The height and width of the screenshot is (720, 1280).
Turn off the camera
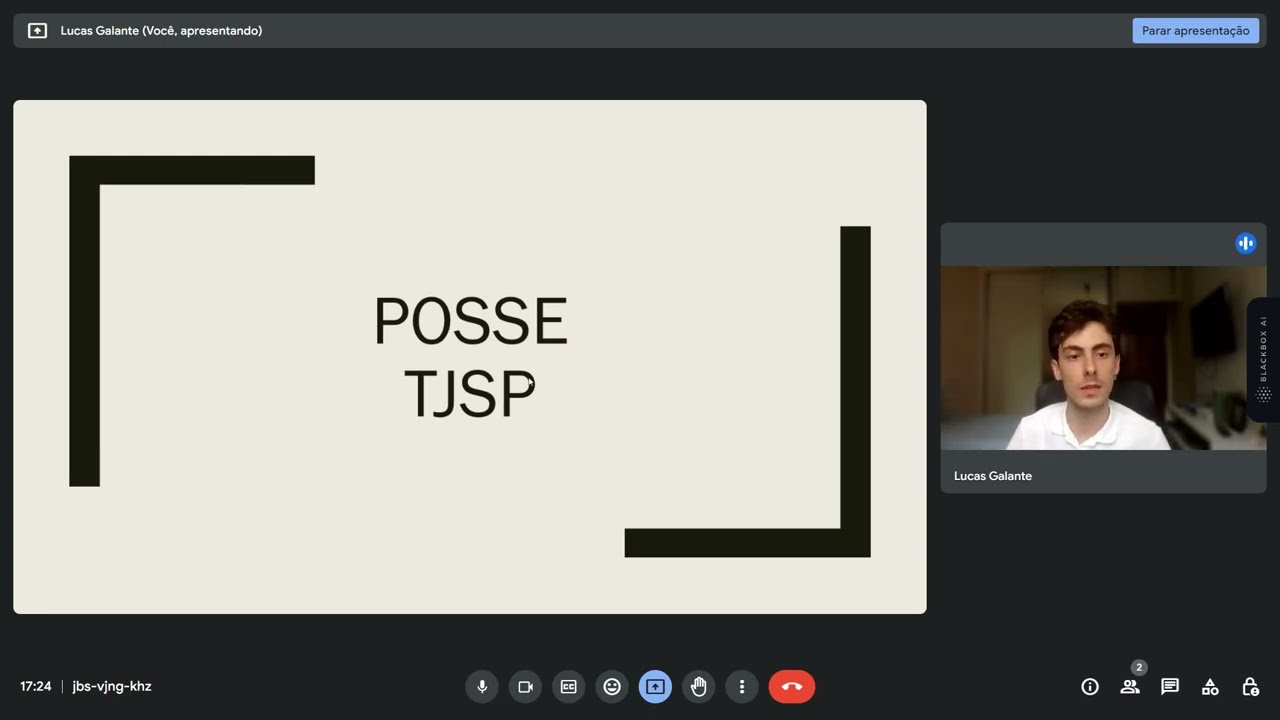525,687
